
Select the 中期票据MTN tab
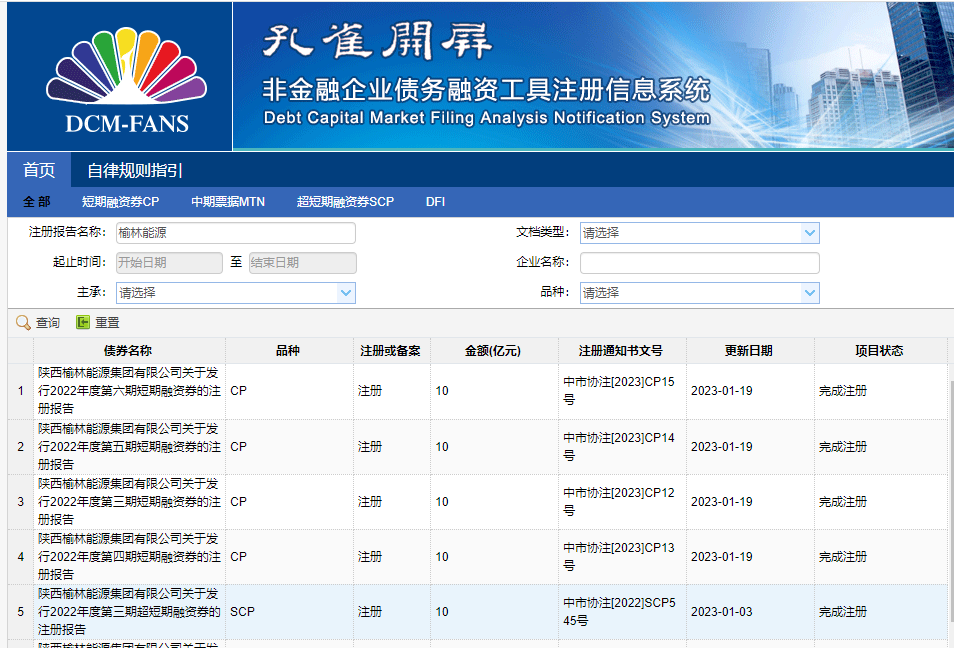click(228, 202)
